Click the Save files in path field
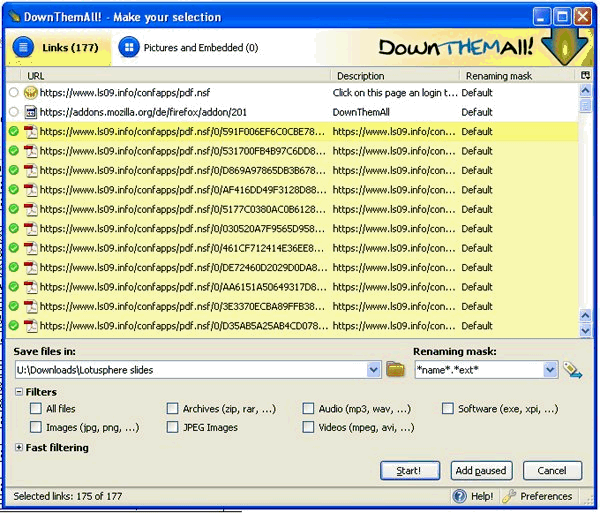 (191, 370)
